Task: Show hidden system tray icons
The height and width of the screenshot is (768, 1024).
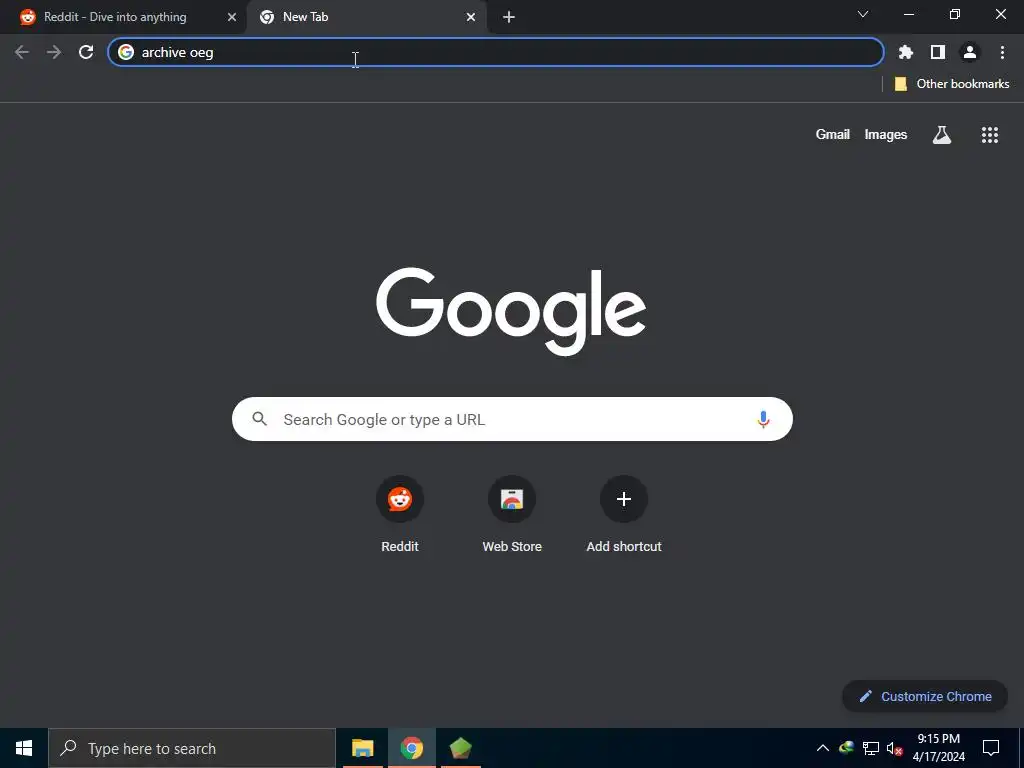Action: pos(823,748)
